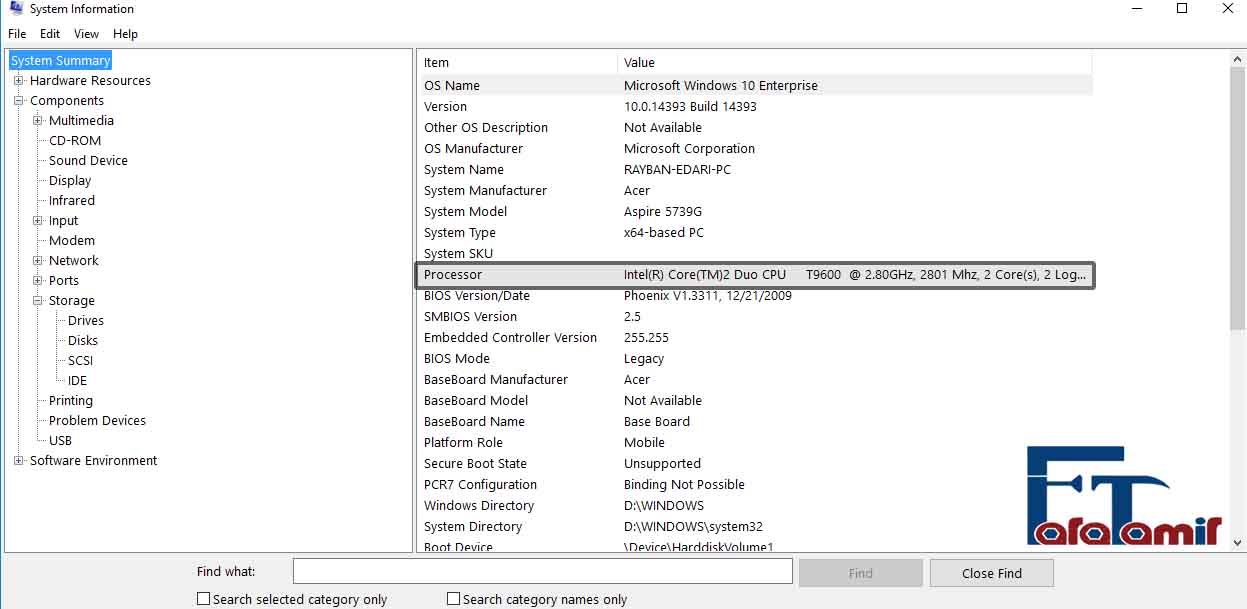
Task: Select Disks under Storage
Action: 83,341
